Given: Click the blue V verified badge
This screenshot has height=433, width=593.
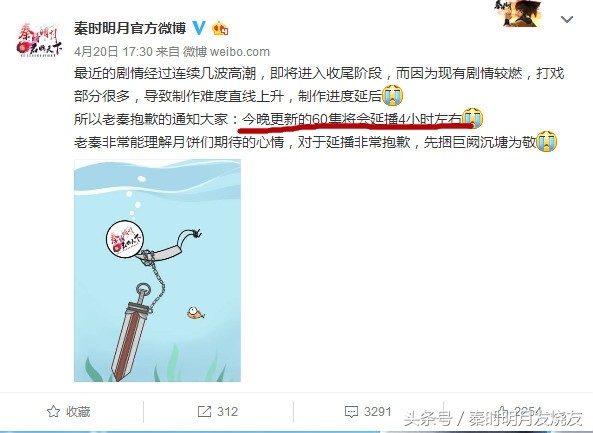Looking at the screenshot, I should tap(199, 28).
